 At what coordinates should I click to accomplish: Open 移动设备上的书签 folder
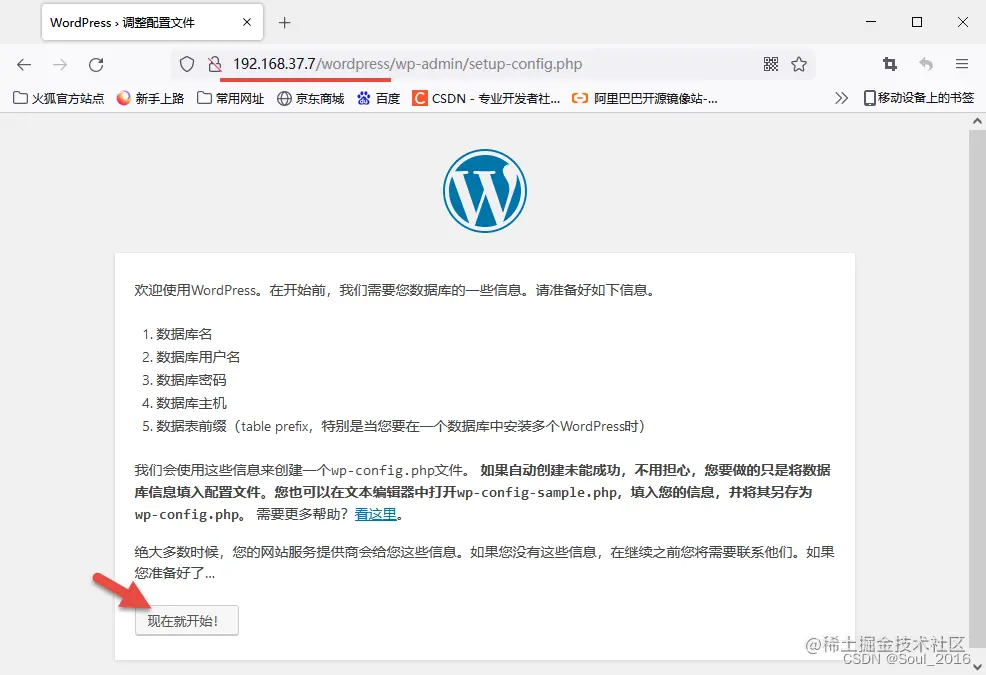919,98
